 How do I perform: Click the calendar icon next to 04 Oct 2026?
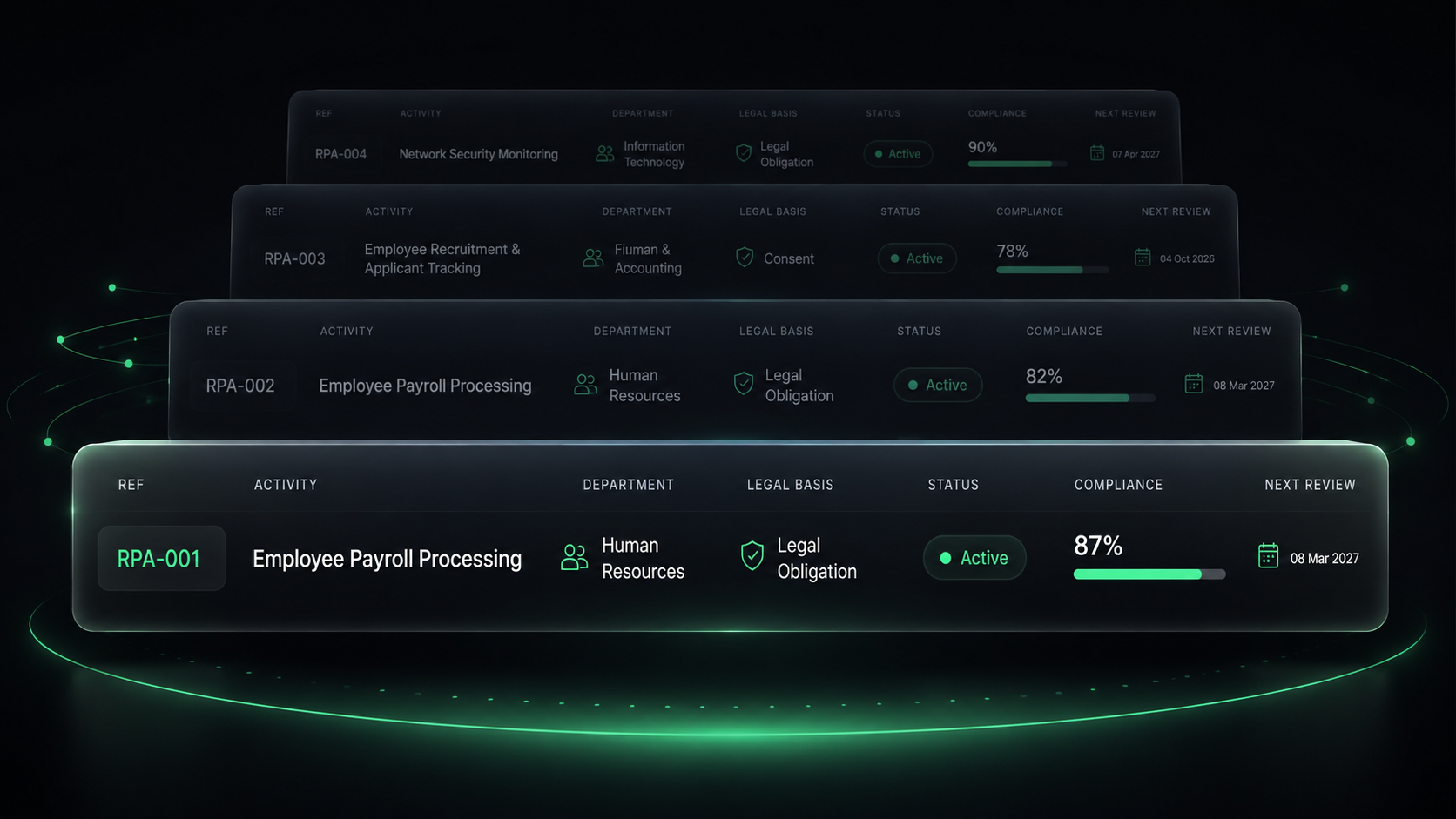coord(1143,257)
